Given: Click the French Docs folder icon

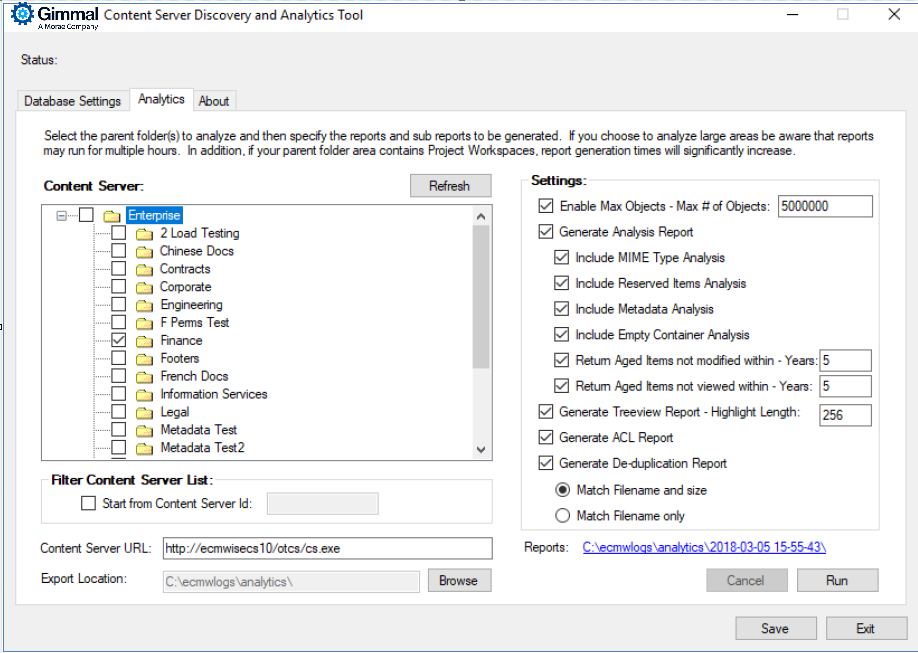Looking at the screenshot, I should click(144, 376).
